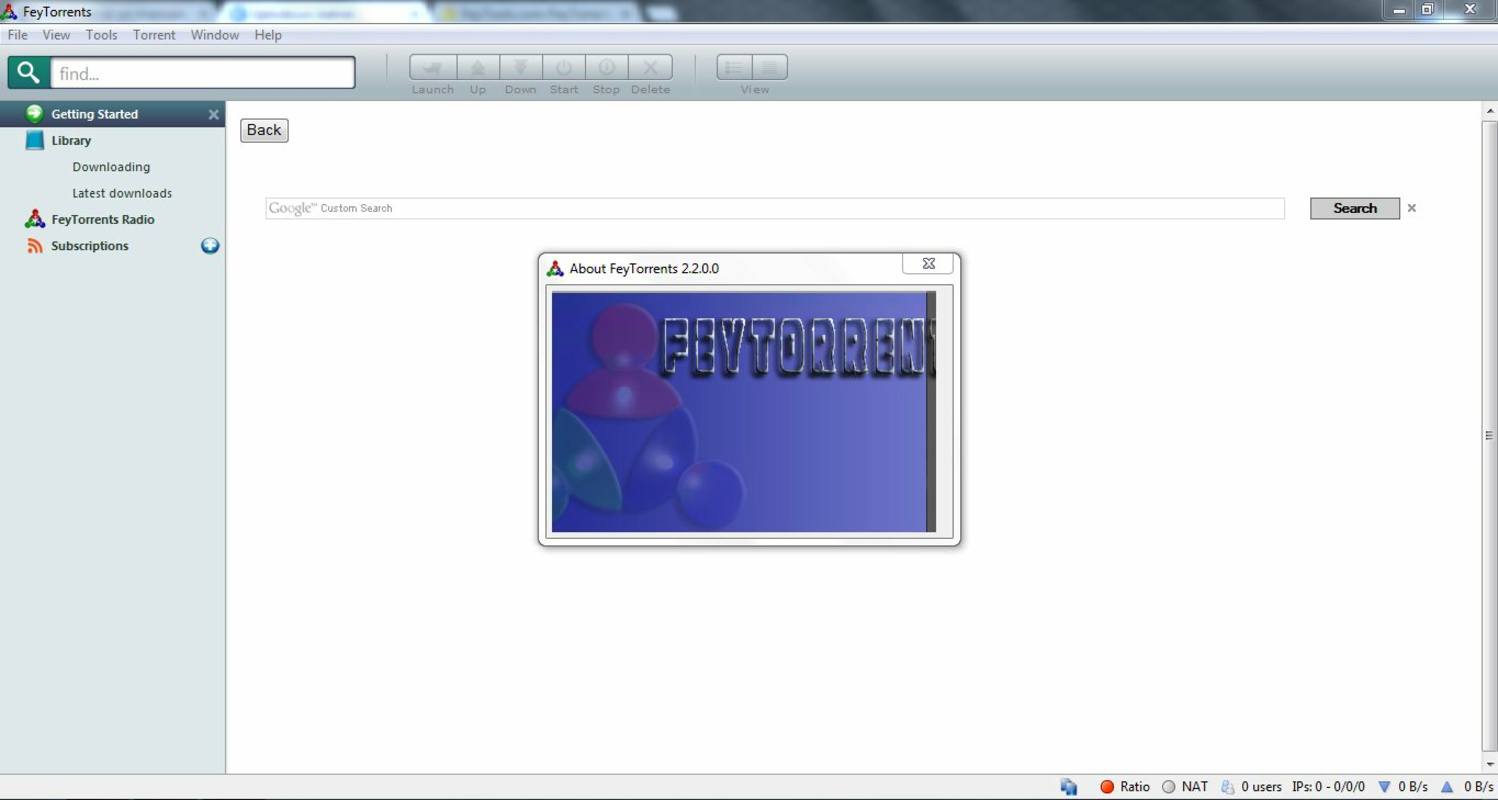
Task: Click the '0 users' status text
Action: [1262, 787]
